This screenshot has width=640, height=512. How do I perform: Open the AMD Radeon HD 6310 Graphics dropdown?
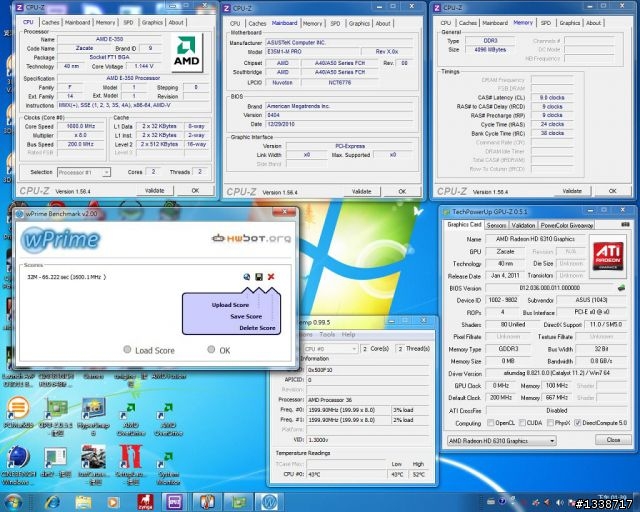[x=501, y=441]
